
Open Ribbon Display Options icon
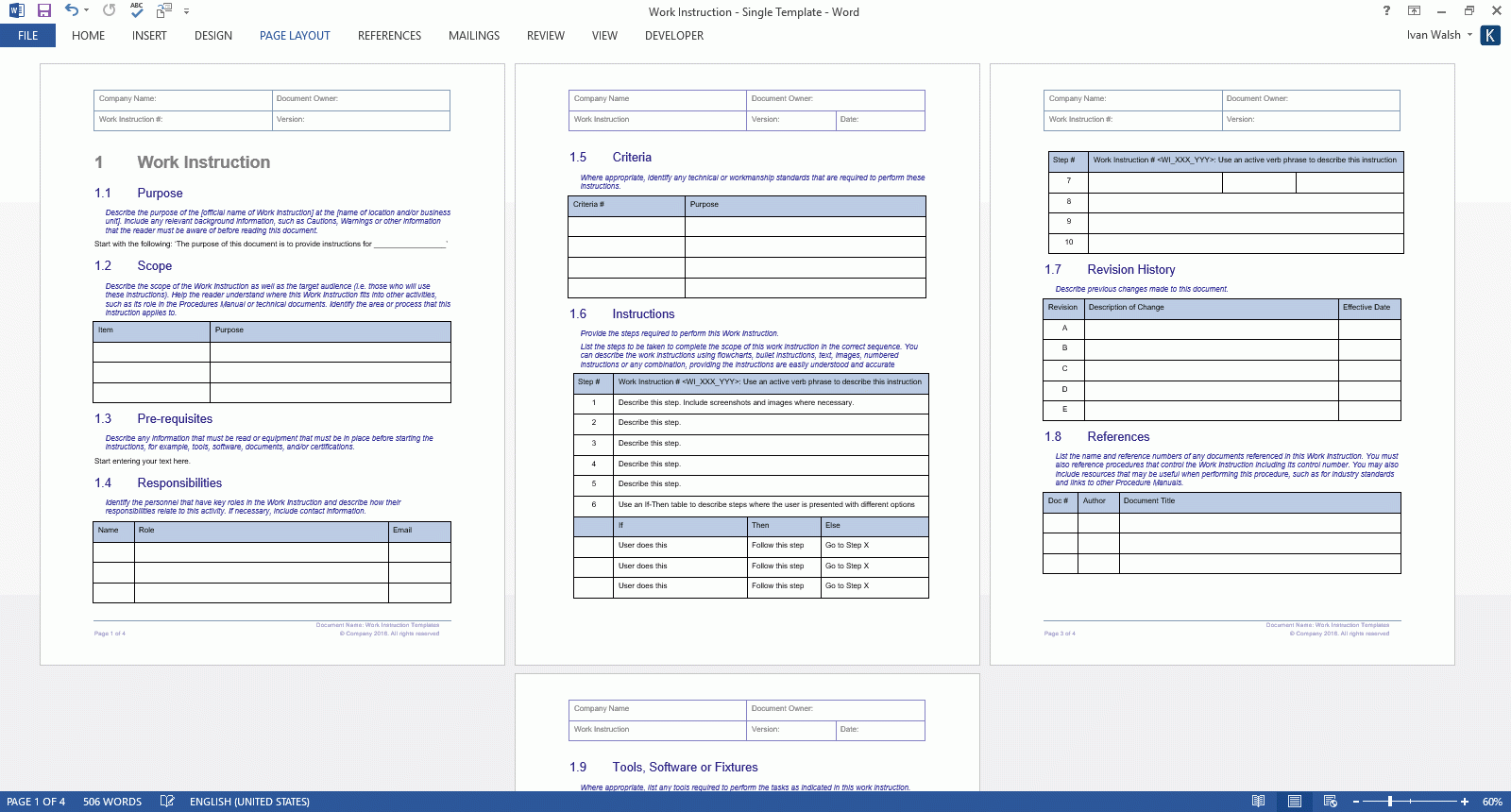[1414, 11]
